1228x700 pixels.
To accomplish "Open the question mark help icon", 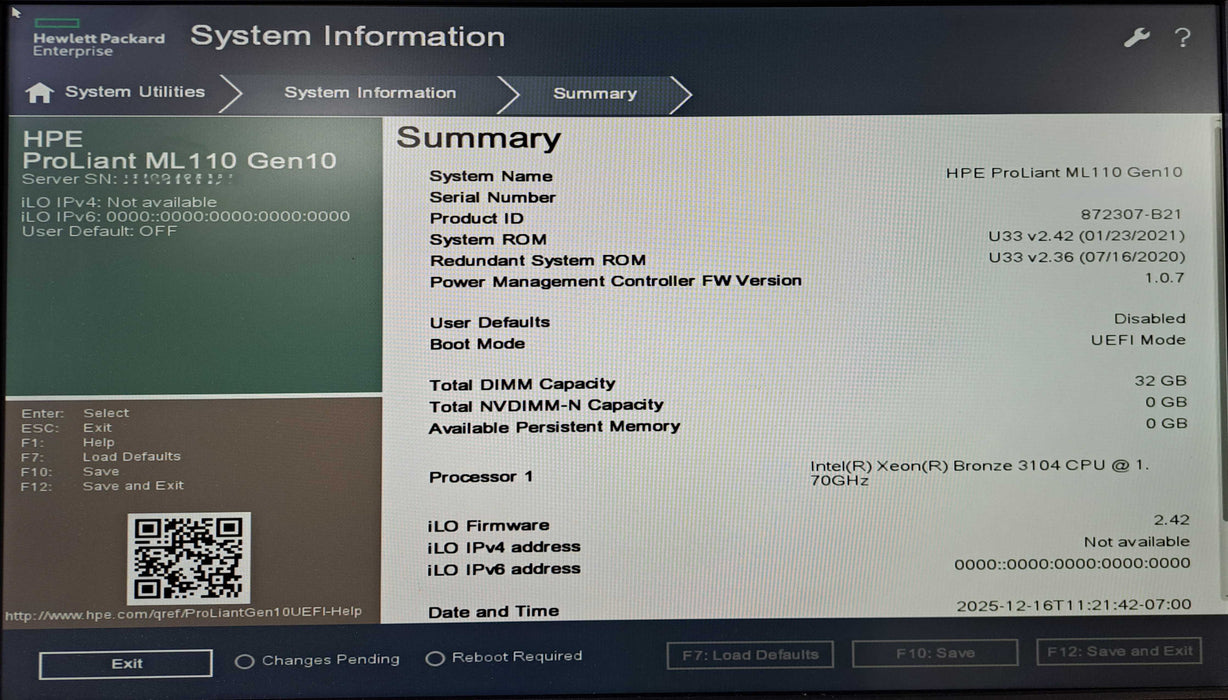I will click(x=1183, y=38).
